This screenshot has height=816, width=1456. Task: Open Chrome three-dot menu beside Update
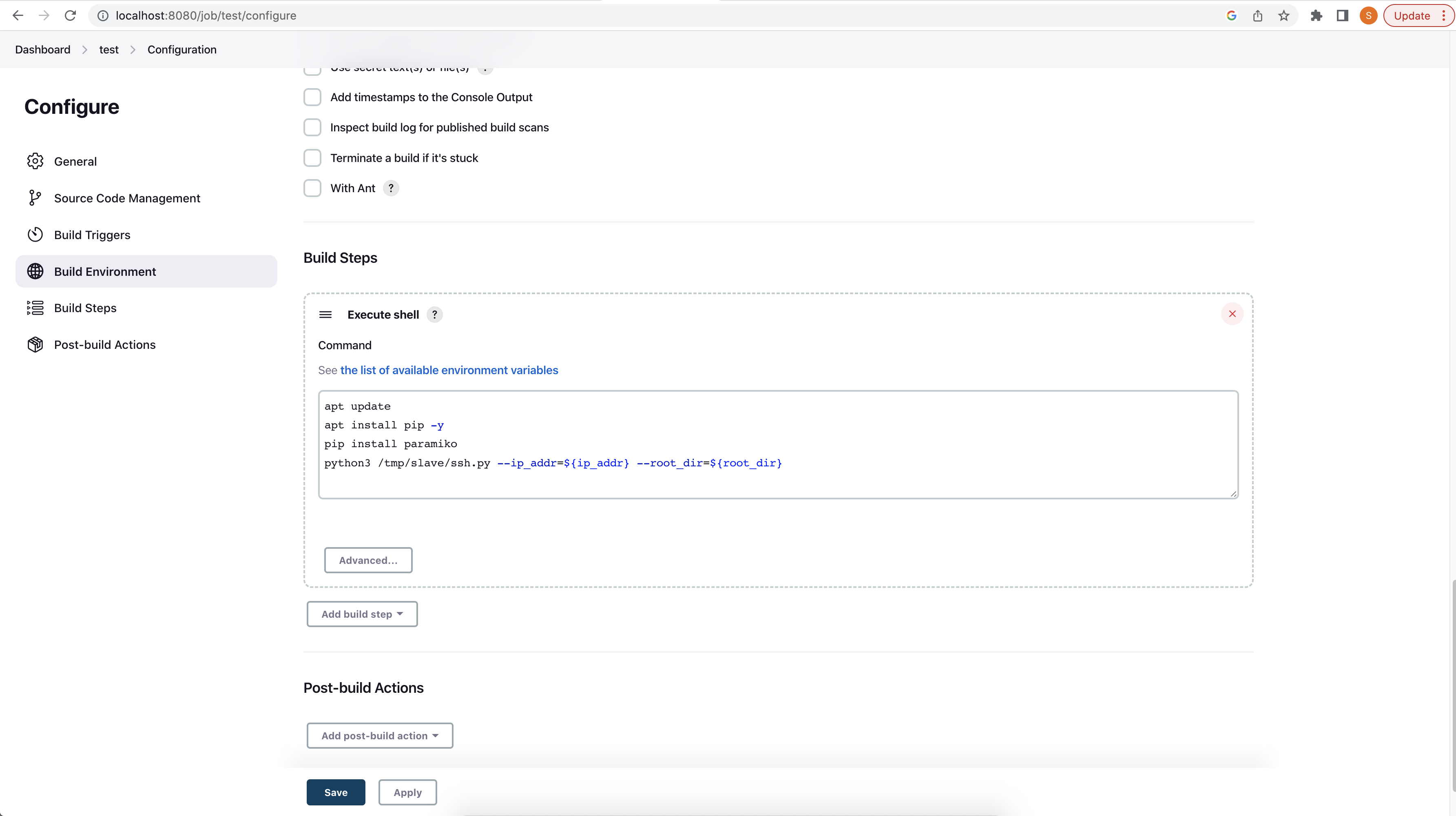1444,15
